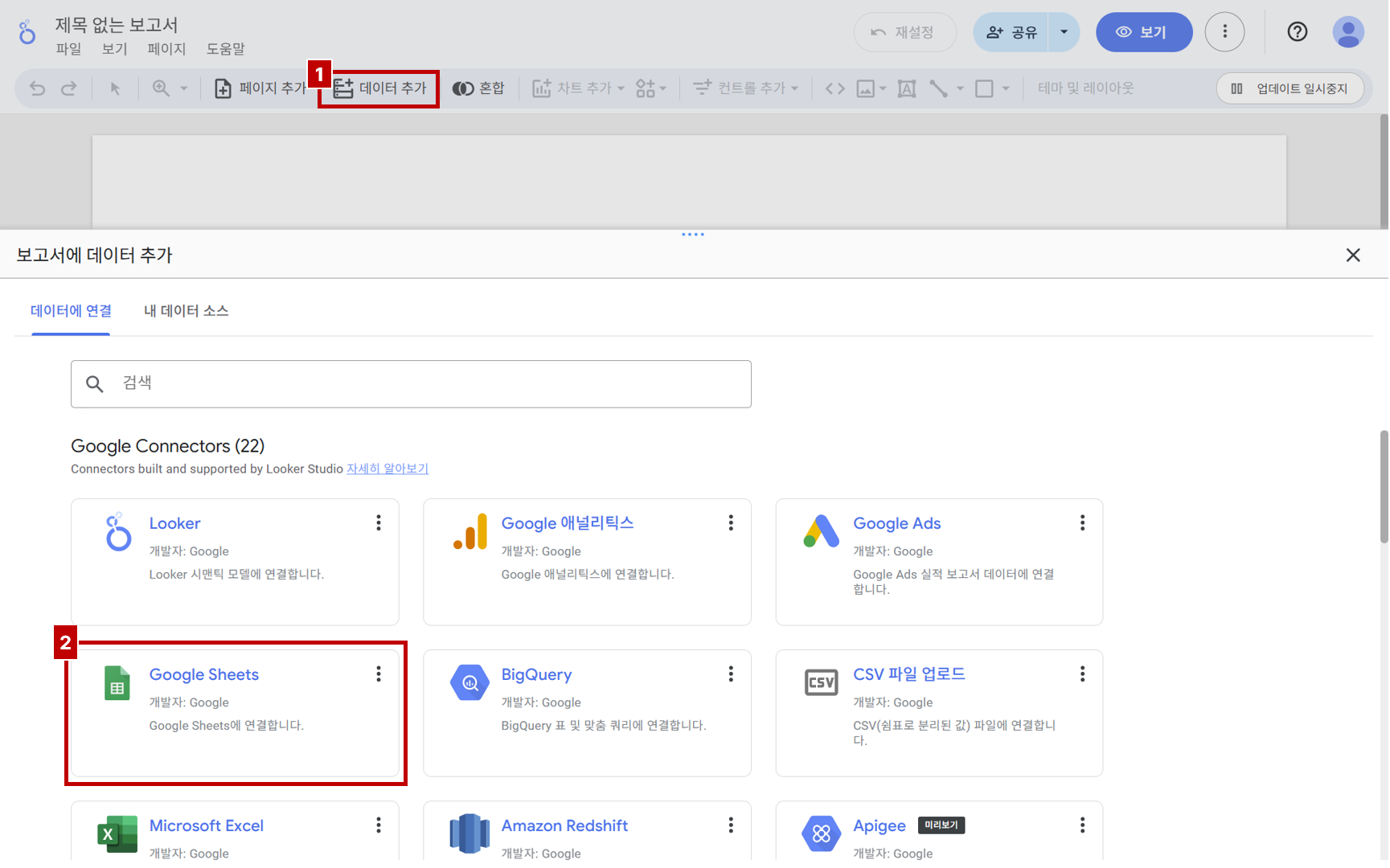Open the 파일 menu
Image resolution: width=1390 pixels, height=868 pixels.
pyautogui.click(x=68, y=49)
